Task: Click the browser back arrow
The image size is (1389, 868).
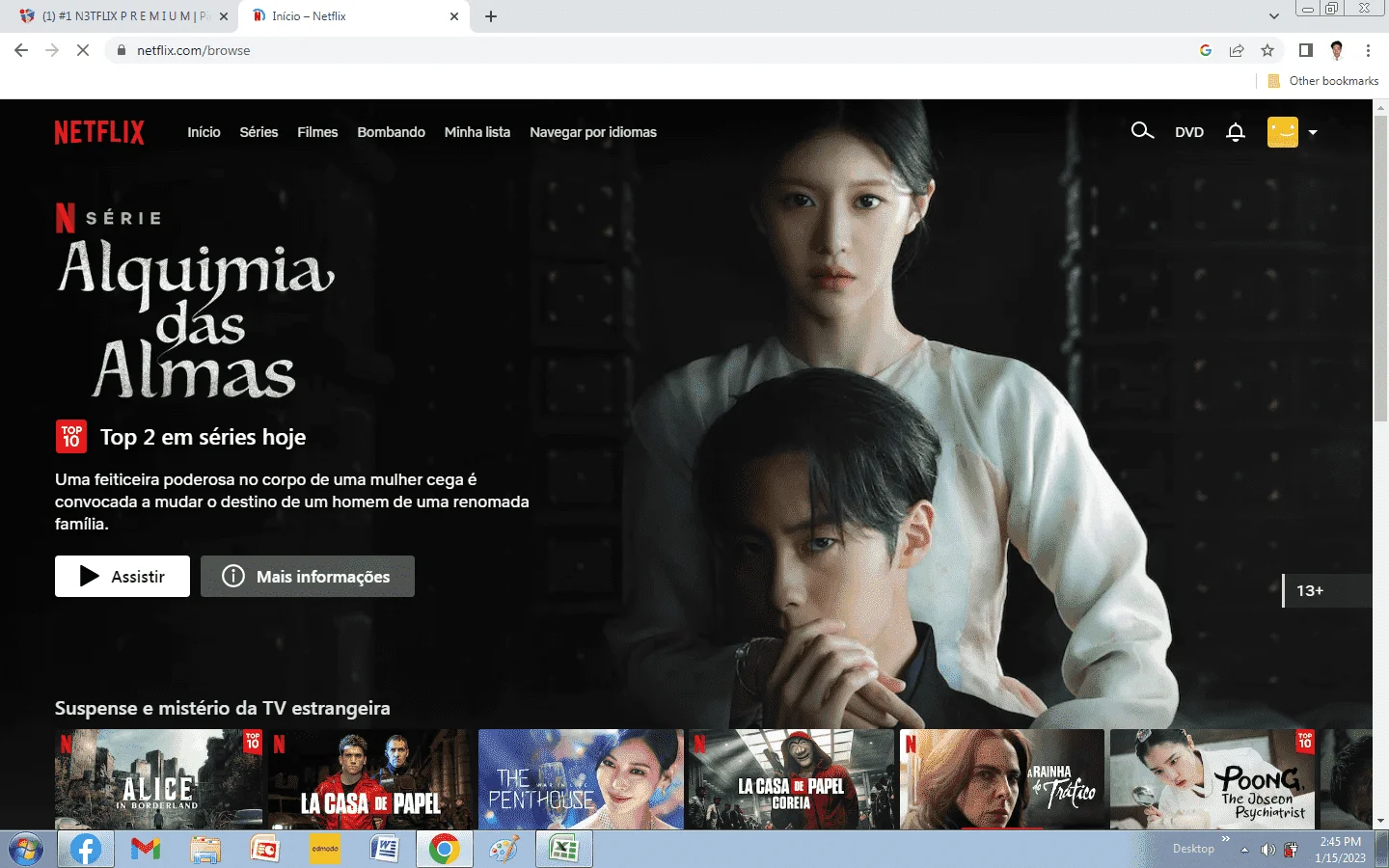Action: (x=21, y=50)
